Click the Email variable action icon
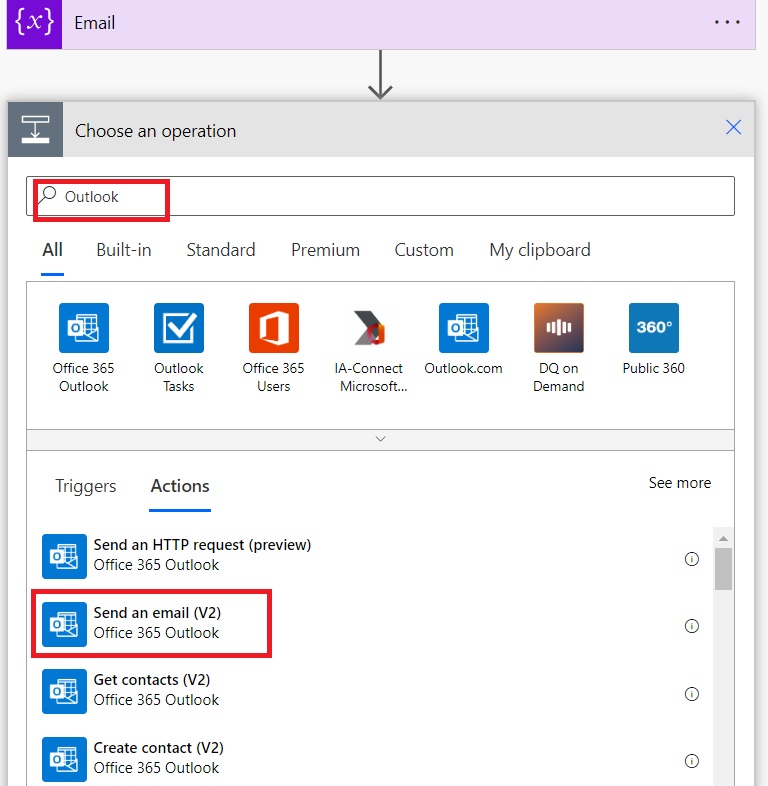The width and height of the screenshot is (768, 786). [x=34, y=23]
